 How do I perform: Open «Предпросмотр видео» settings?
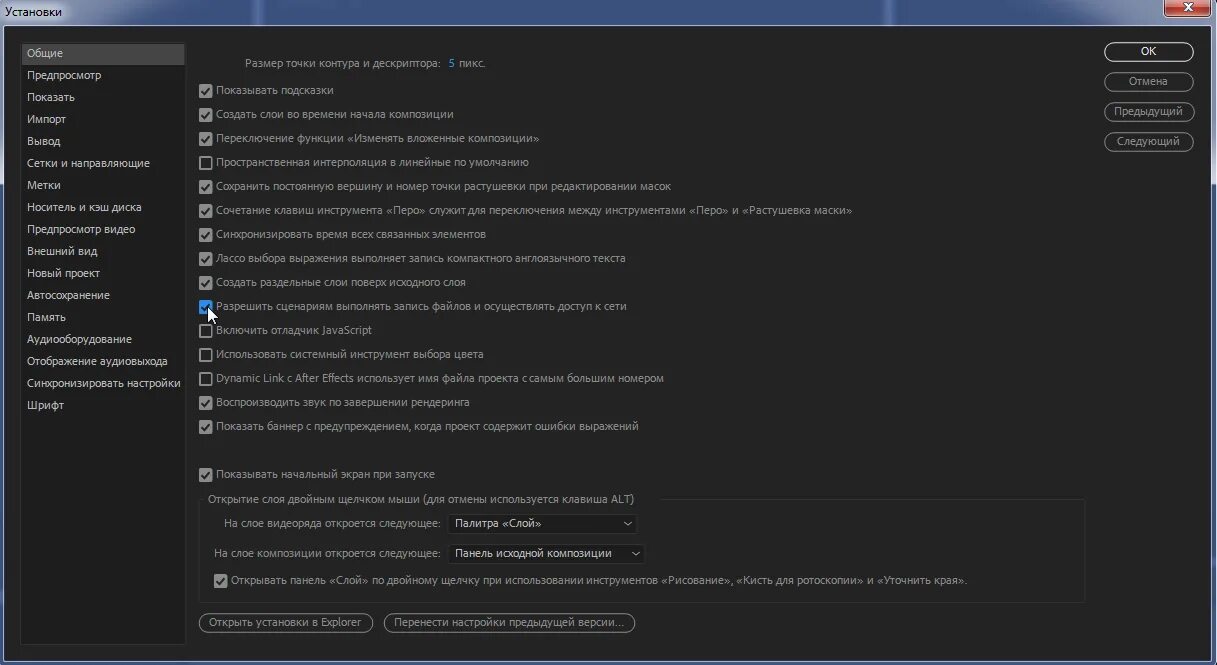point(103,229)
